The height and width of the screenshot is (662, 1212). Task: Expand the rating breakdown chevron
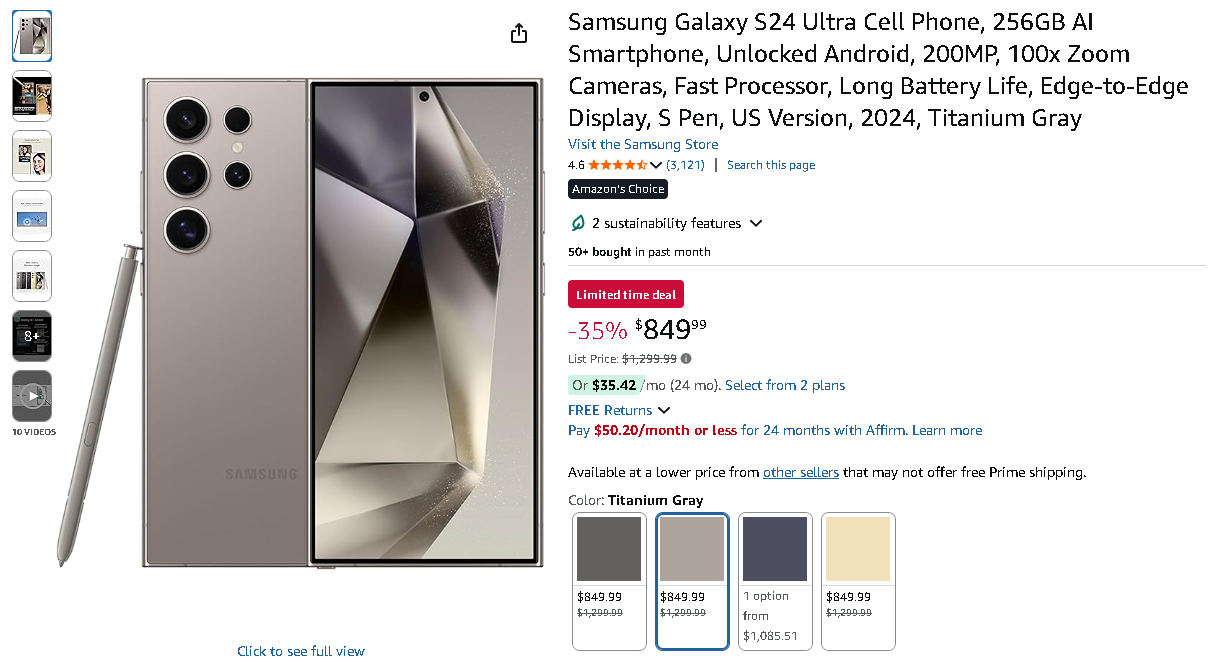656,165
